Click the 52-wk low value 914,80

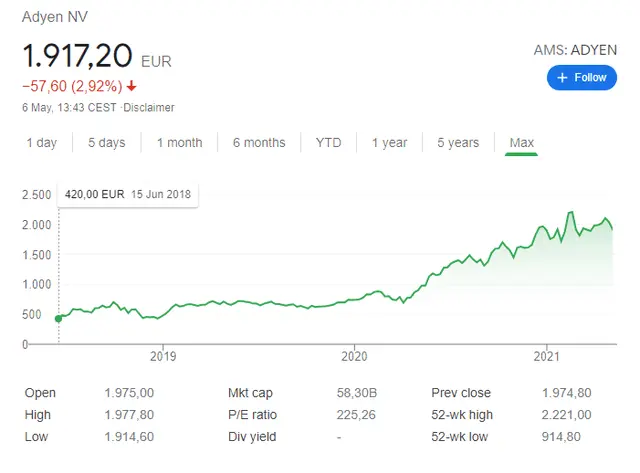[x=561, y=437]
